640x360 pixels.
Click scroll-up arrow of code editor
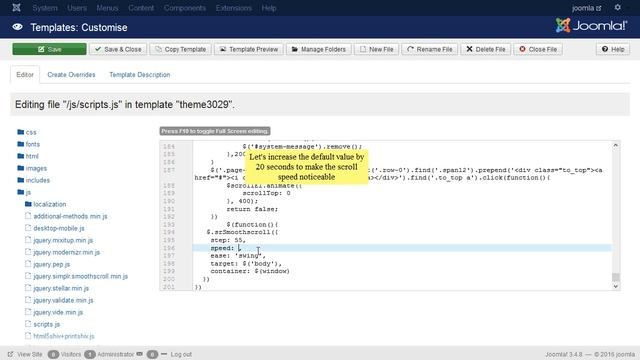(616, 145)
